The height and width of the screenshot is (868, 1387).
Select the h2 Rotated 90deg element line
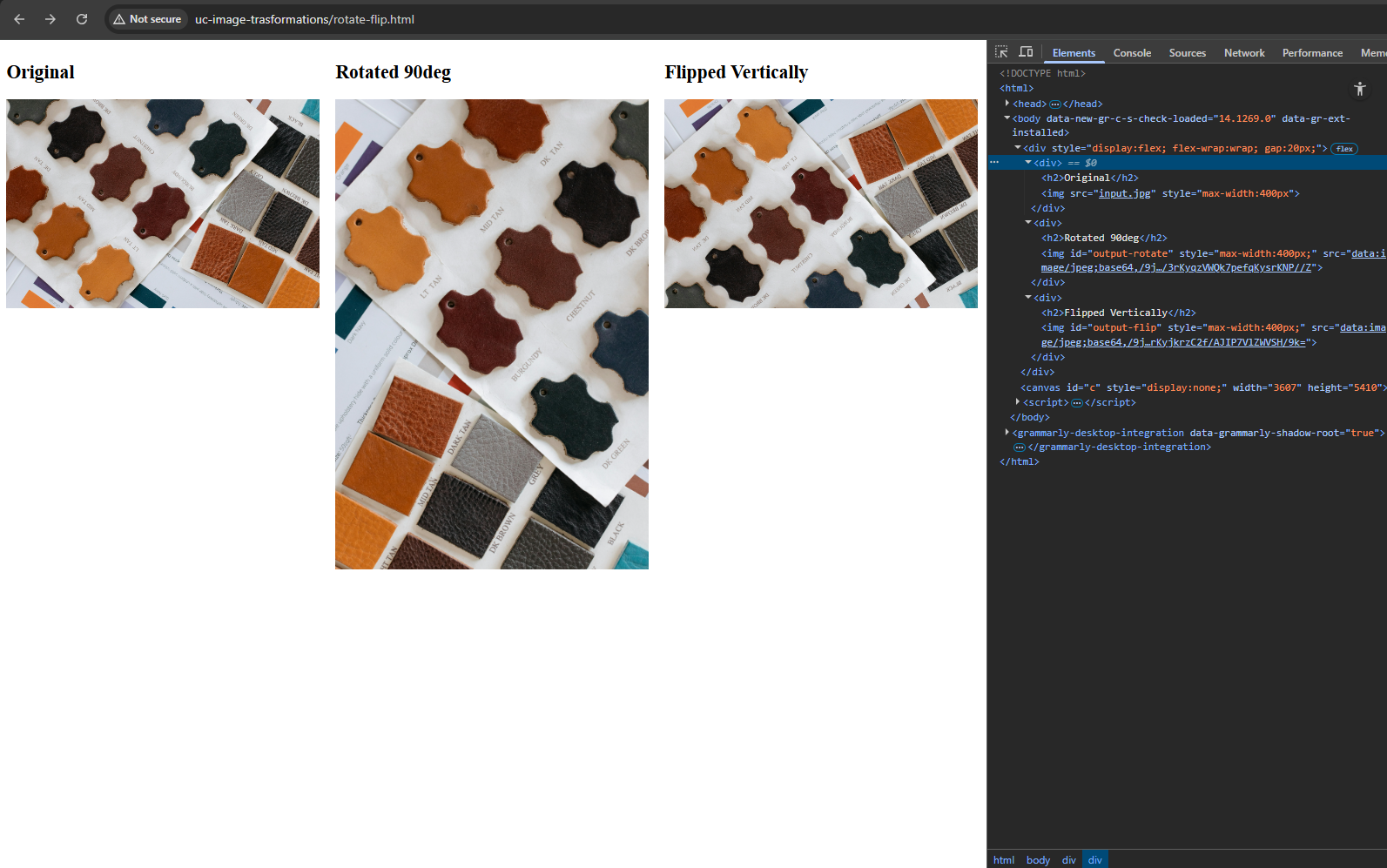click(x=1104, y=238)
